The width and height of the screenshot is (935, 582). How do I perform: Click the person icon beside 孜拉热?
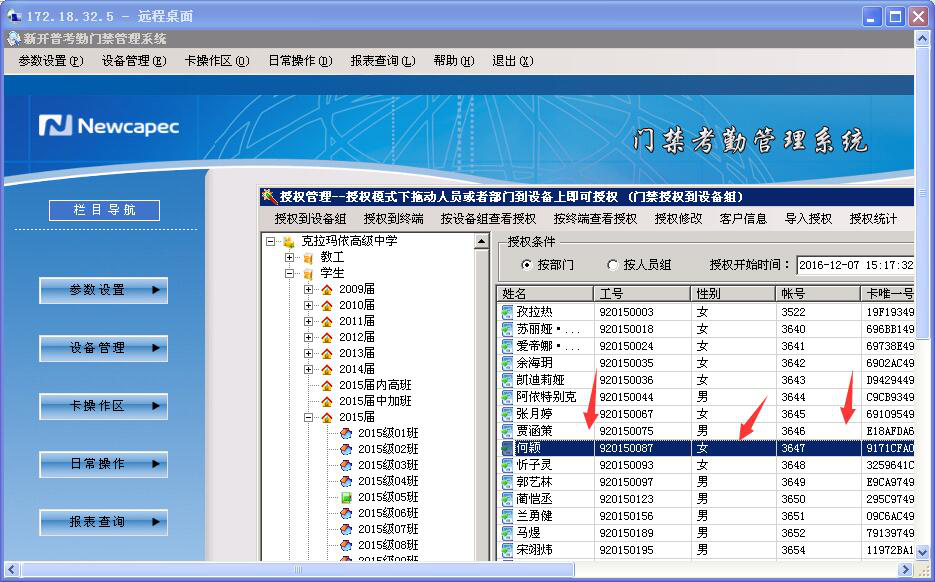[x=507, y=312]
